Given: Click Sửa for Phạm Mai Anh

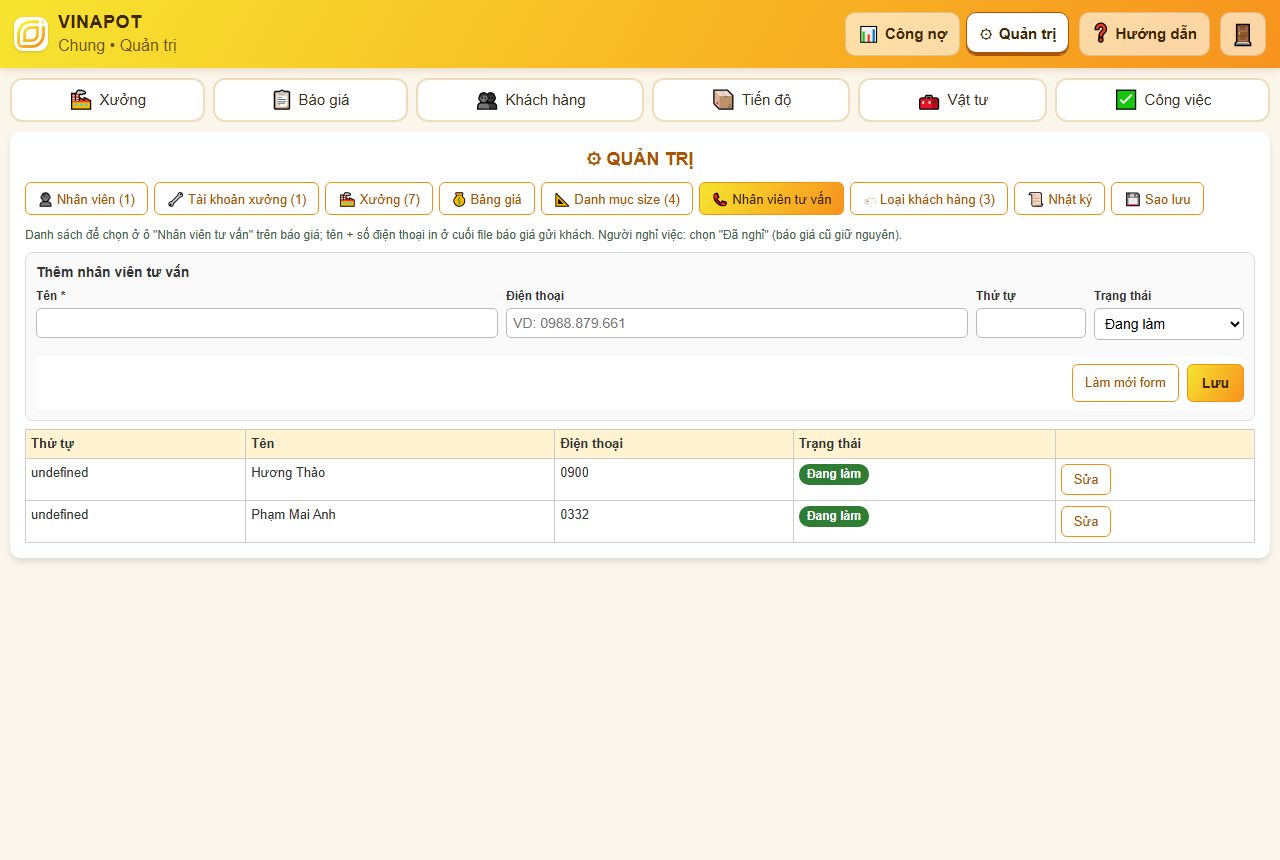Looking at the screenshot, I should click(1086, 522).
